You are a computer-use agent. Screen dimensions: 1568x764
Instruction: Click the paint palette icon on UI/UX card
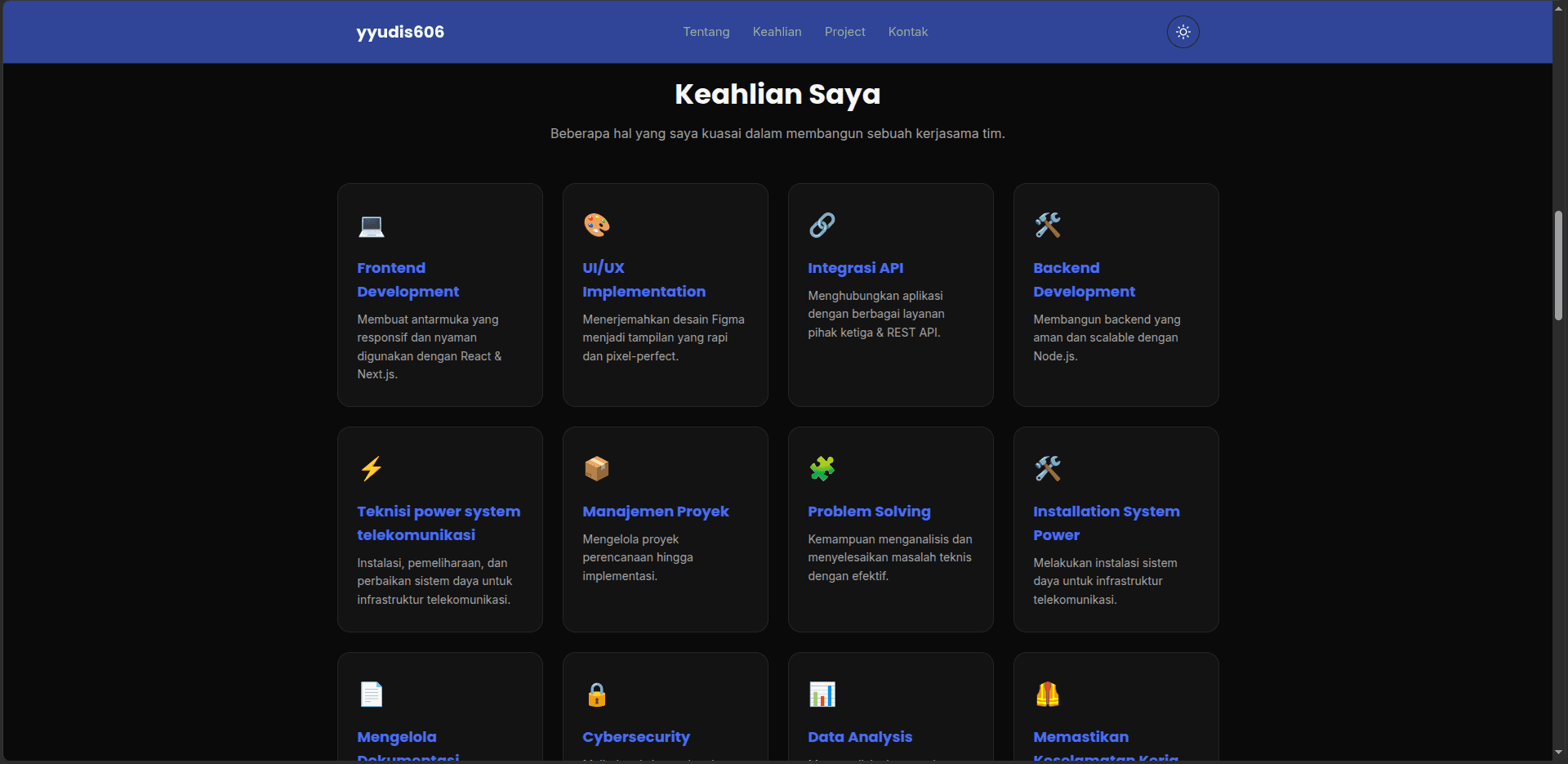point(597,225)
